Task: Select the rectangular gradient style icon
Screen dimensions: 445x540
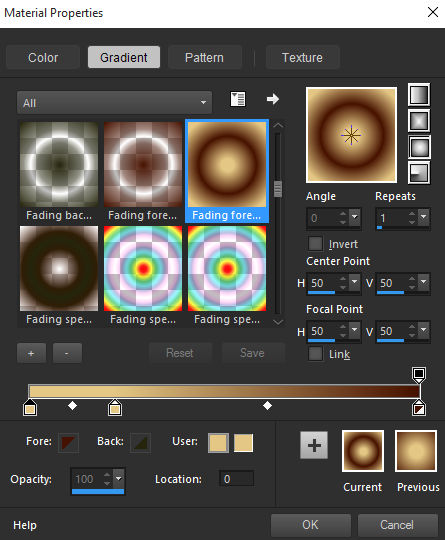Action: pos(419,121)
